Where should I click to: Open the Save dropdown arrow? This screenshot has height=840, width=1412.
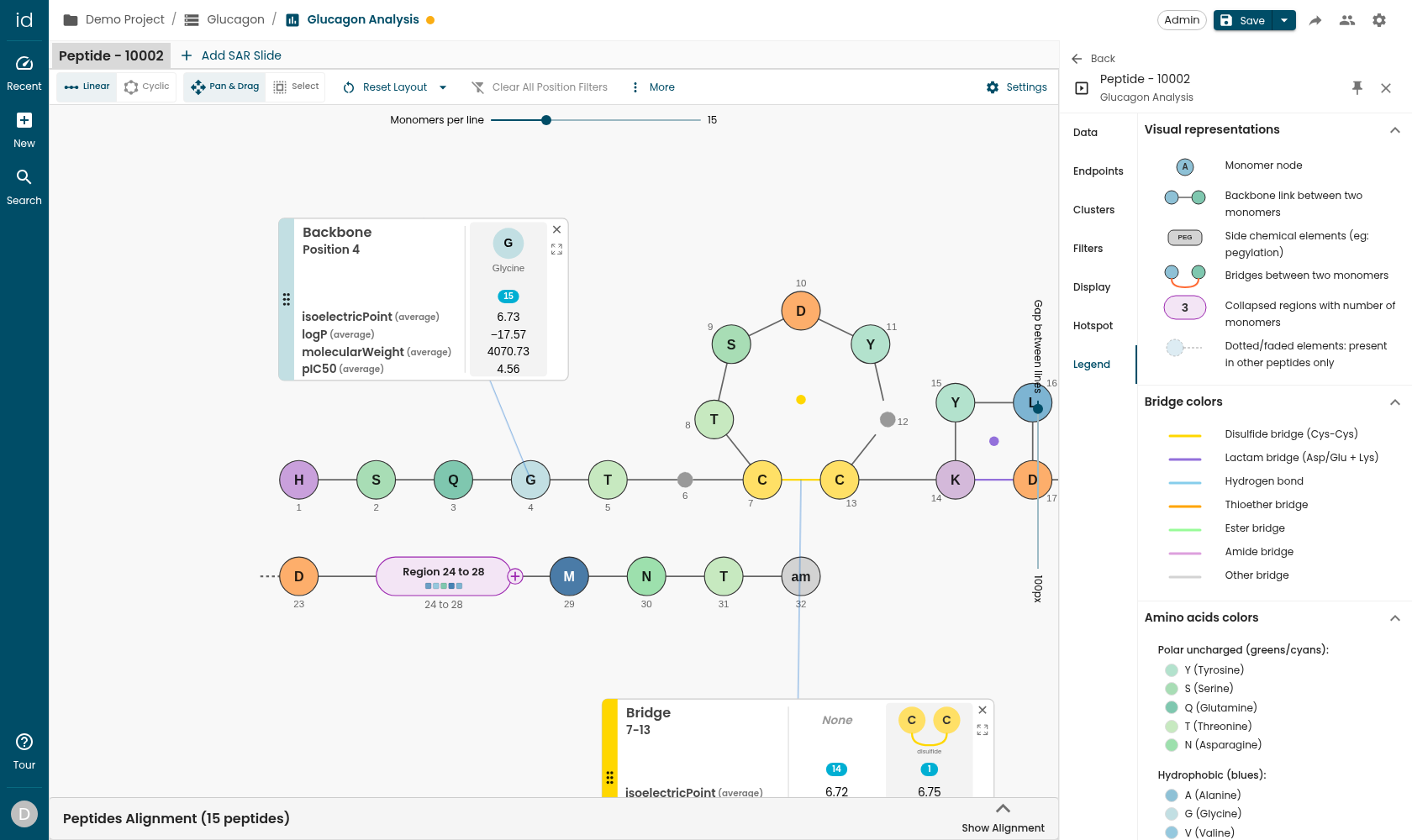coord(1284,20)
